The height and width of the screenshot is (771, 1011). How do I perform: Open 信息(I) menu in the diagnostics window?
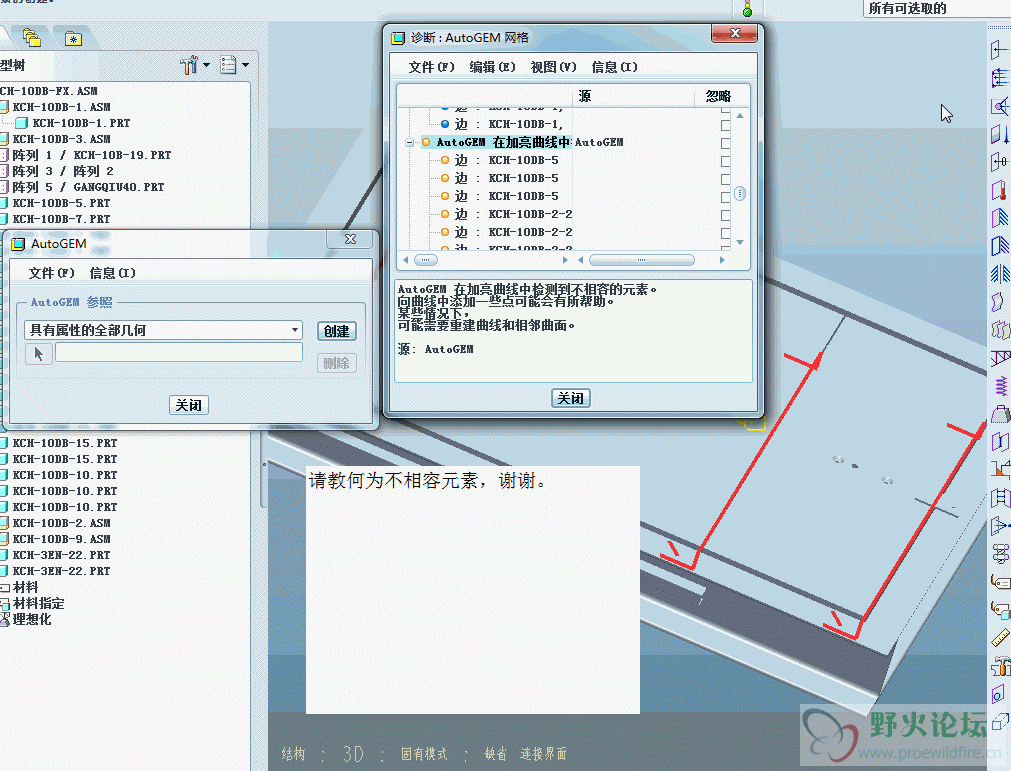(614, 67)
